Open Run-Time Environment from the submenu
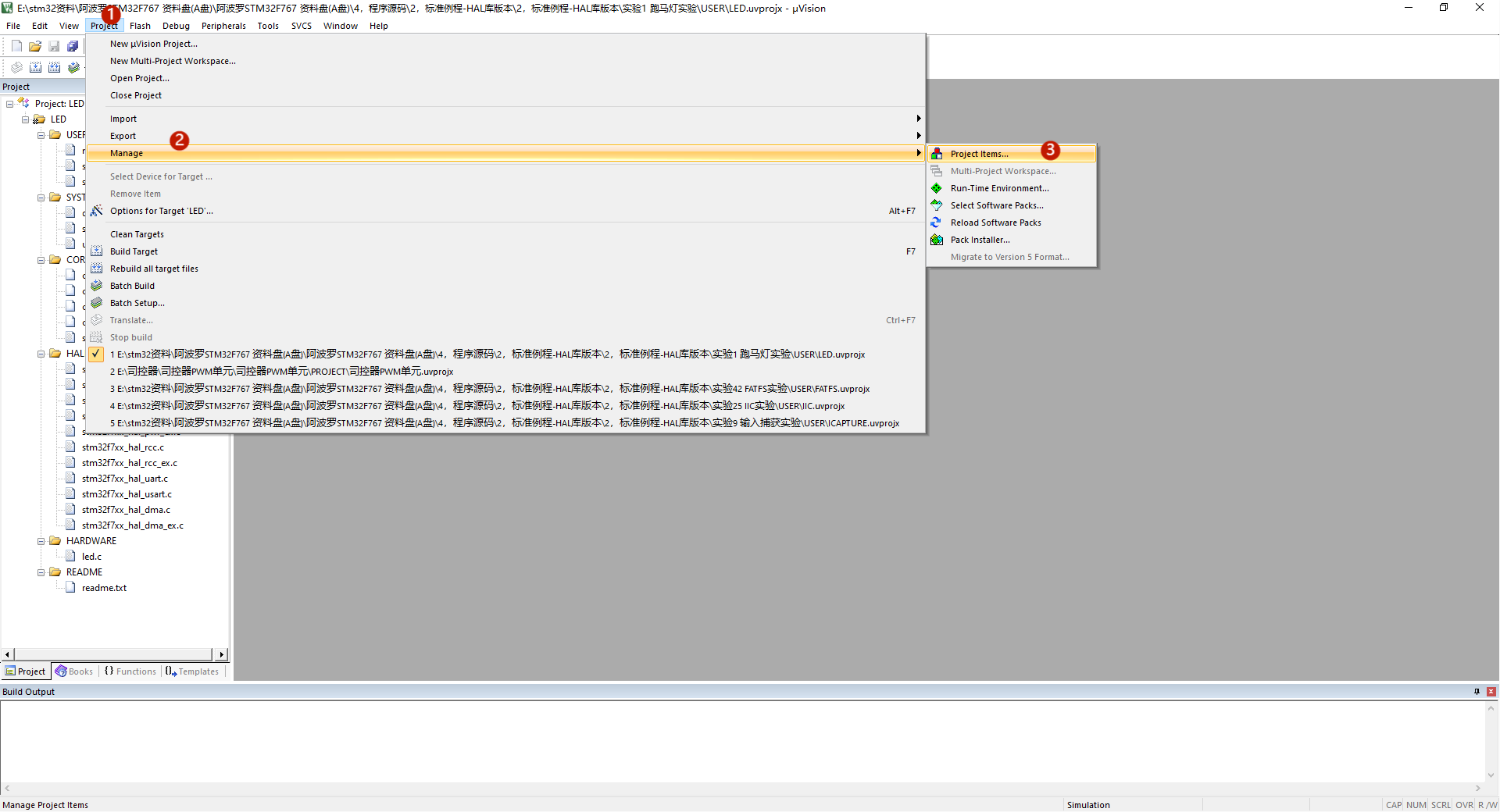Image resolution: width=1500 pixels, height=812 pixels. 1012,188
